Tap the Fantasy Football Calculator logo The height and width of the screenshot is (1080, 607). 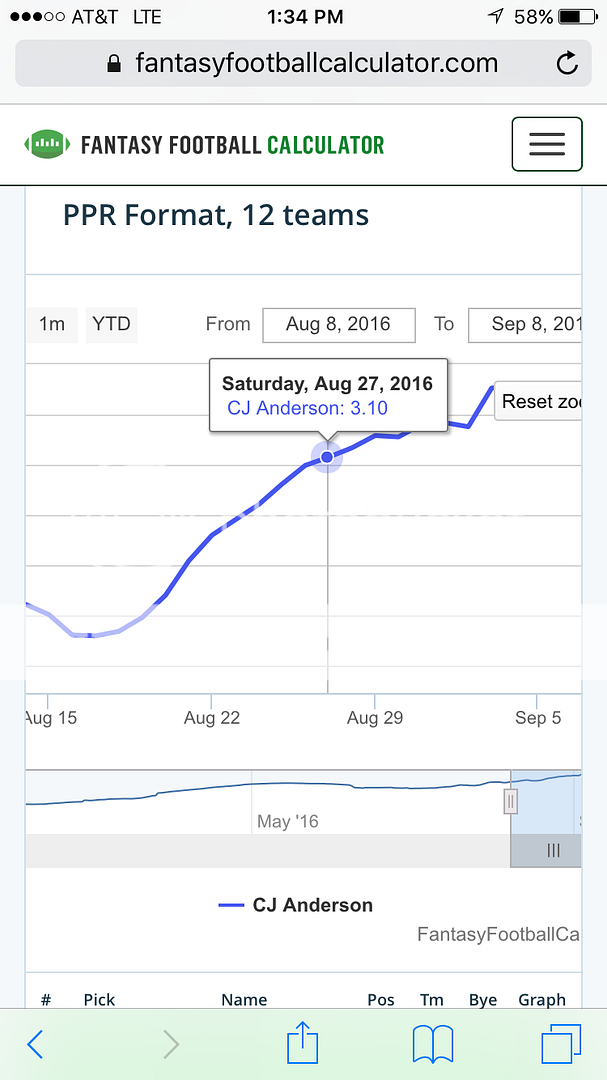204,144
